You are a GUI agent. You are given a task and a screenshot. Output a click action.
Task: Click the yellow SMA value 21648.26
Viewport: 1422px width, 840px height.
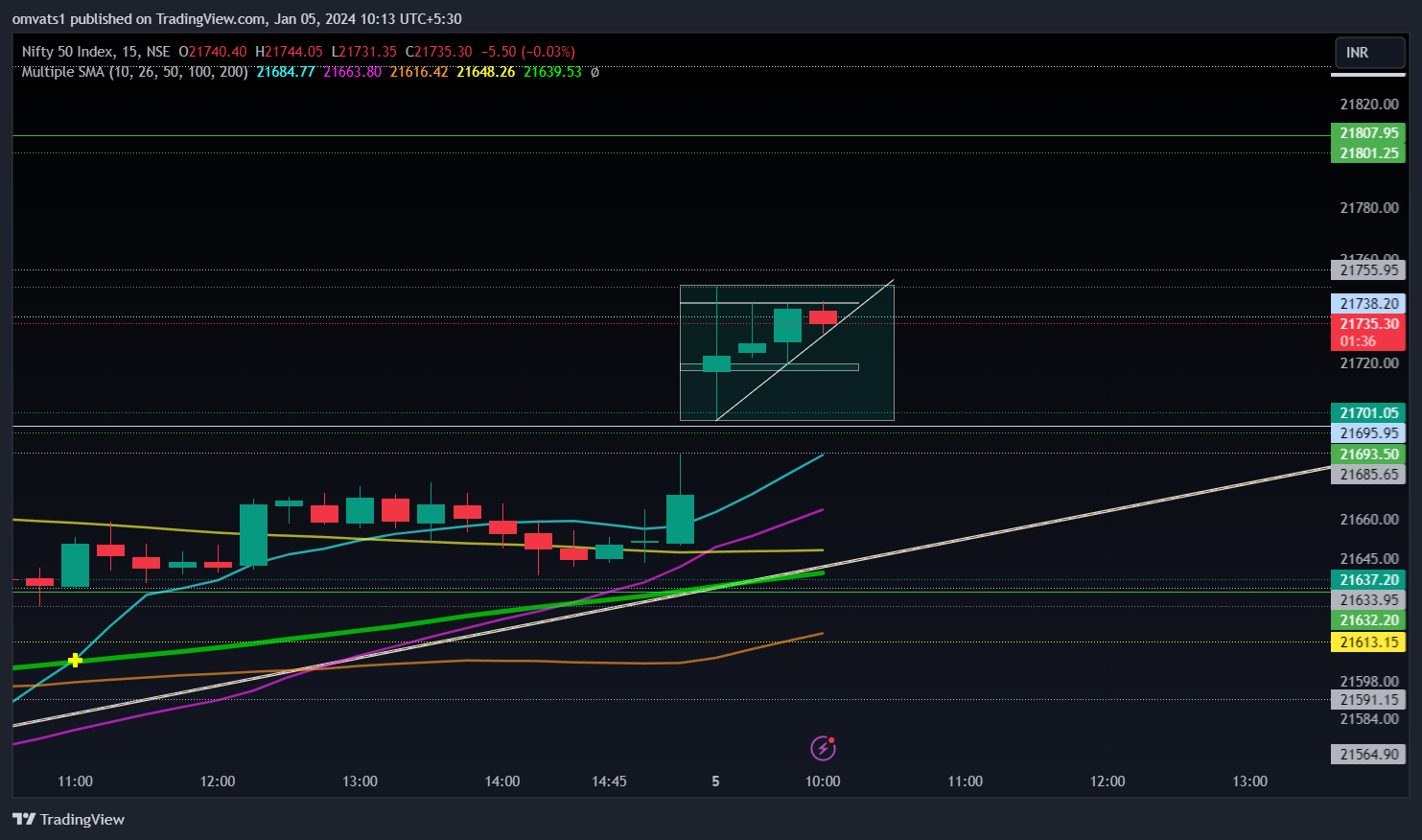pos(486,72)
